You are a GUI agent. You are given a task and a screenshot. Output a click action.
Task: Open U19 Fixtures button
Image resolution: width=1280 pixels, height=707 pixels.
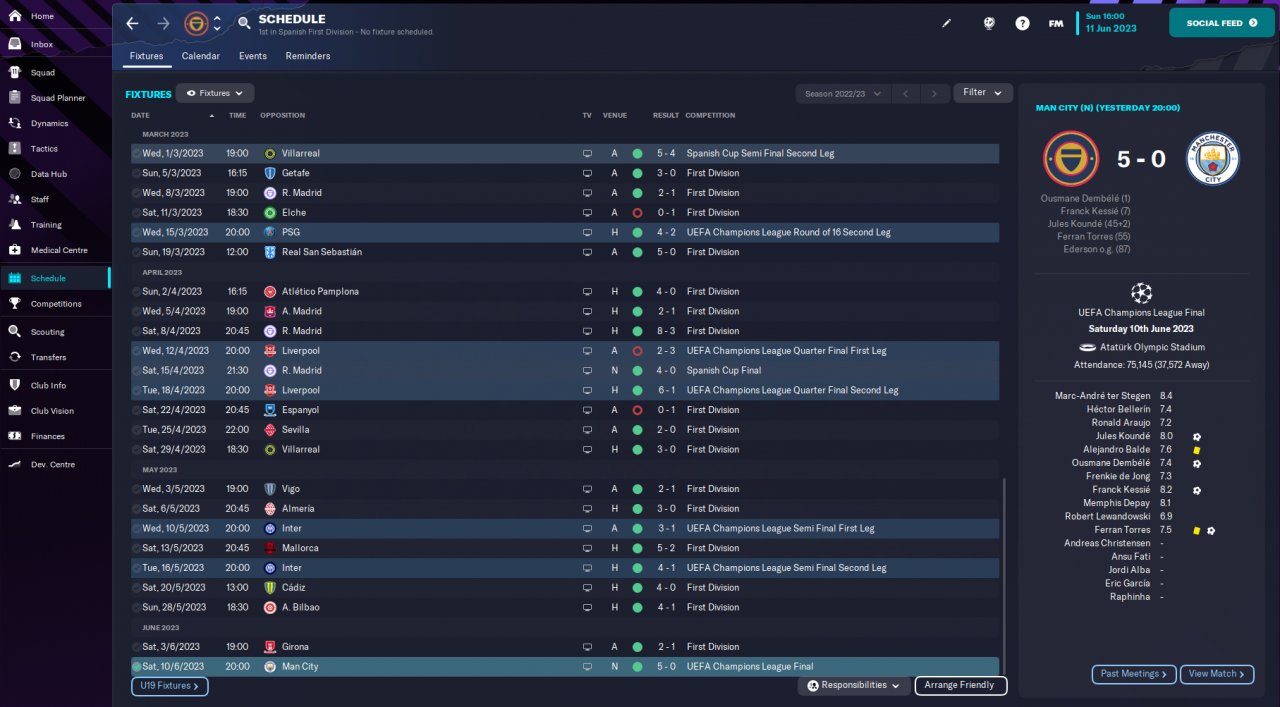coord(170,686)
